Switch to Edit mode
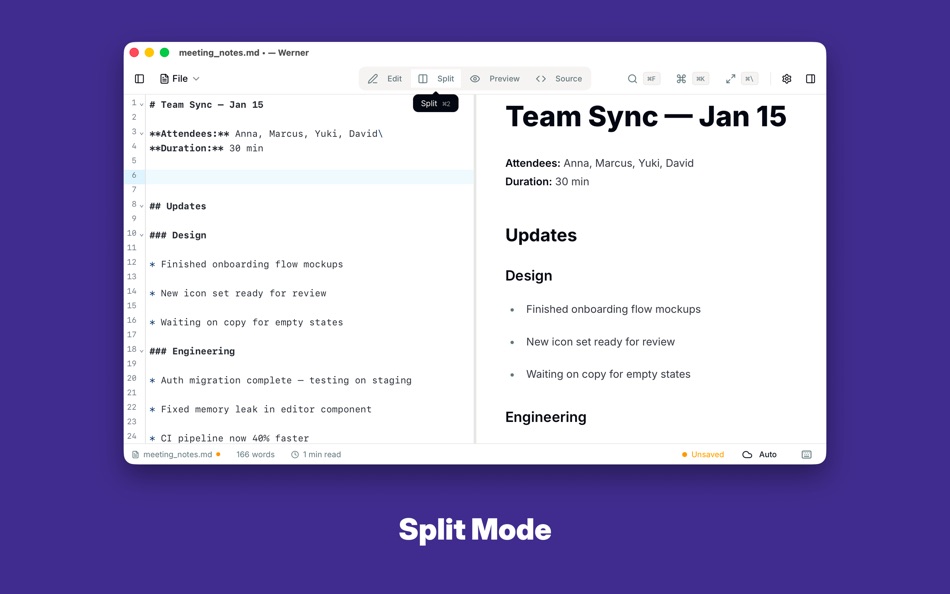The width and height of the screenshot is (950, 594). coord(385,79)
